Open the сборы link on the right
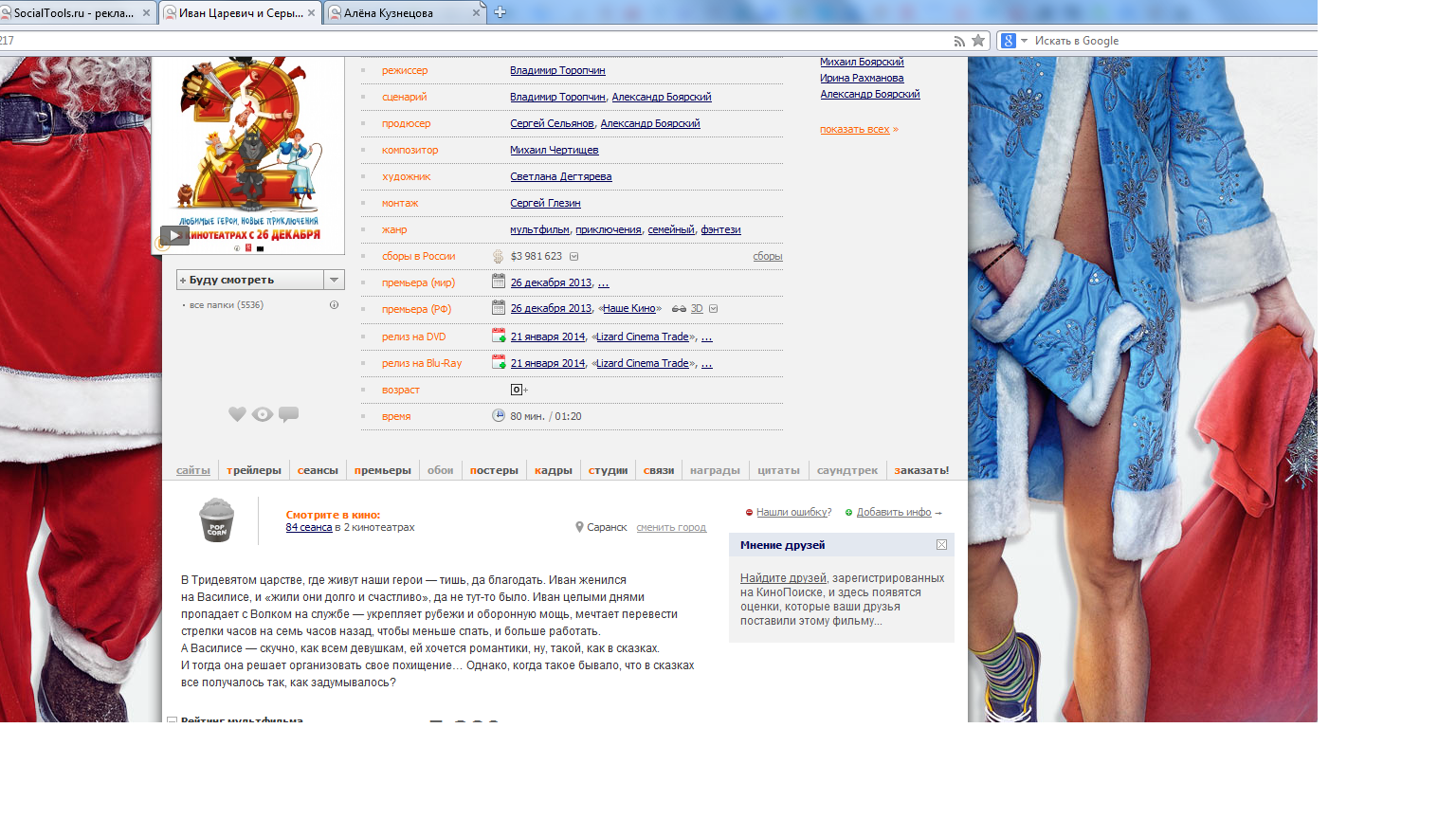The image size is (1456, 819). point(768,256)
